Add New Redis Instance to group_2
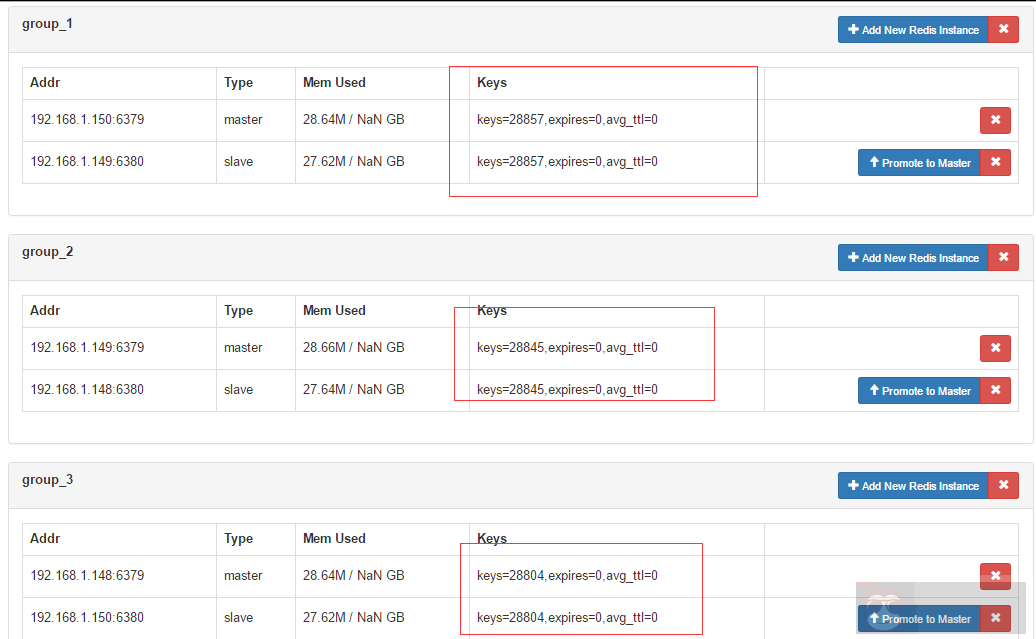 tap(913, 258)
